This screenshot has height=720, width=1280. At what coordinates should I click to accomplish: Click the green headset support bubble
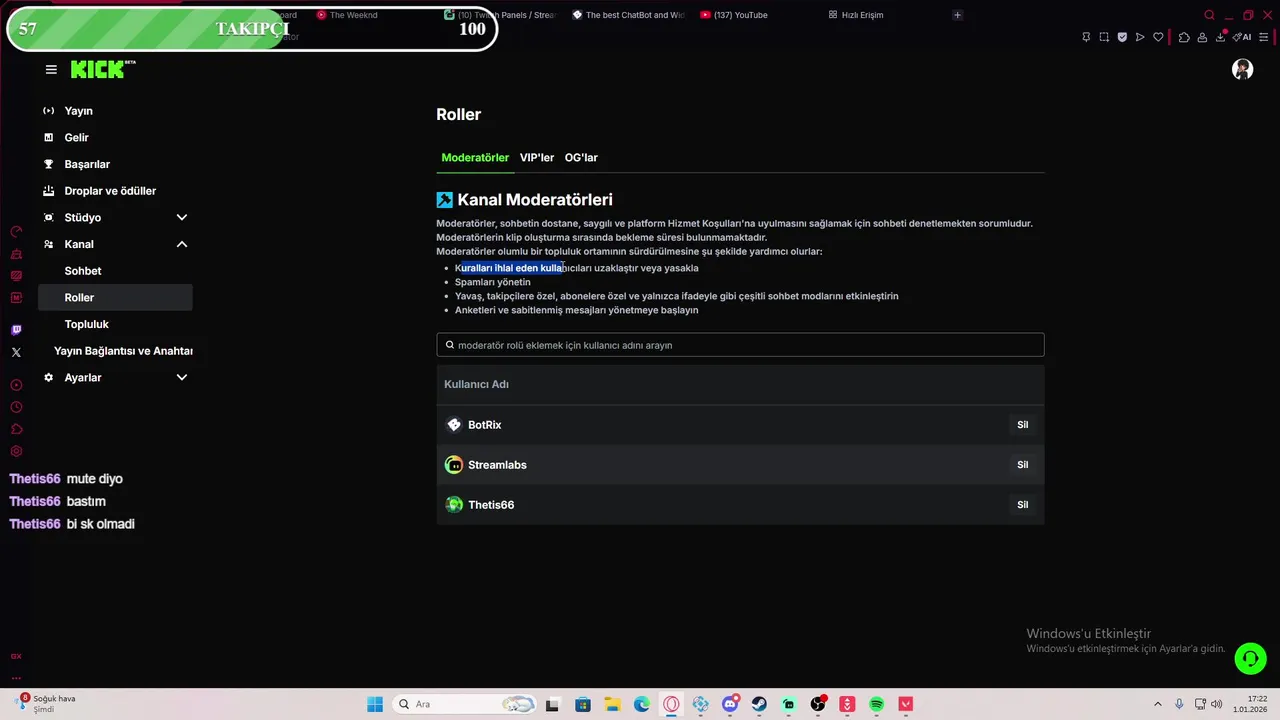click(1250, 658)
